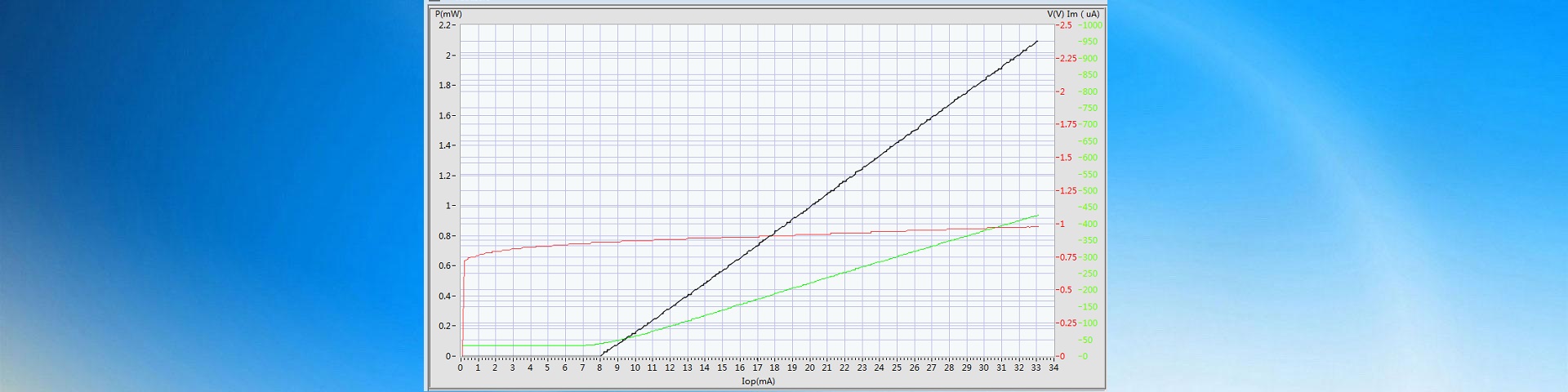
Task: Click the green 500 tick on the Im axis
Action: coord(1089,190)
